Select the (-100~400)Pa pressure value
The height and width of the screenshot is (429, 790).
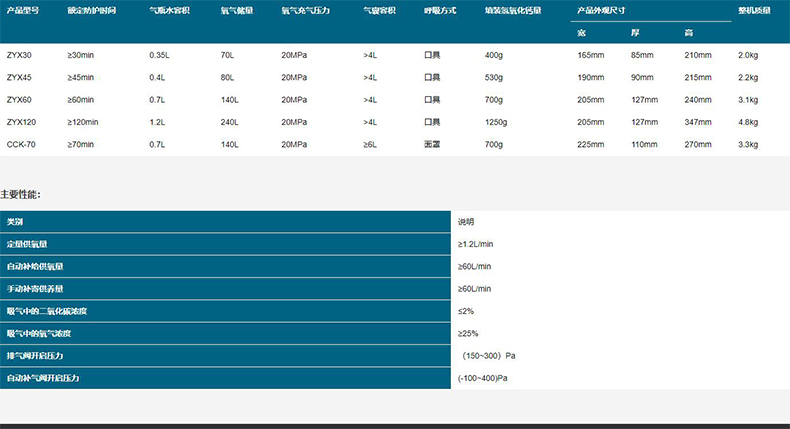[x=483, y=378]
